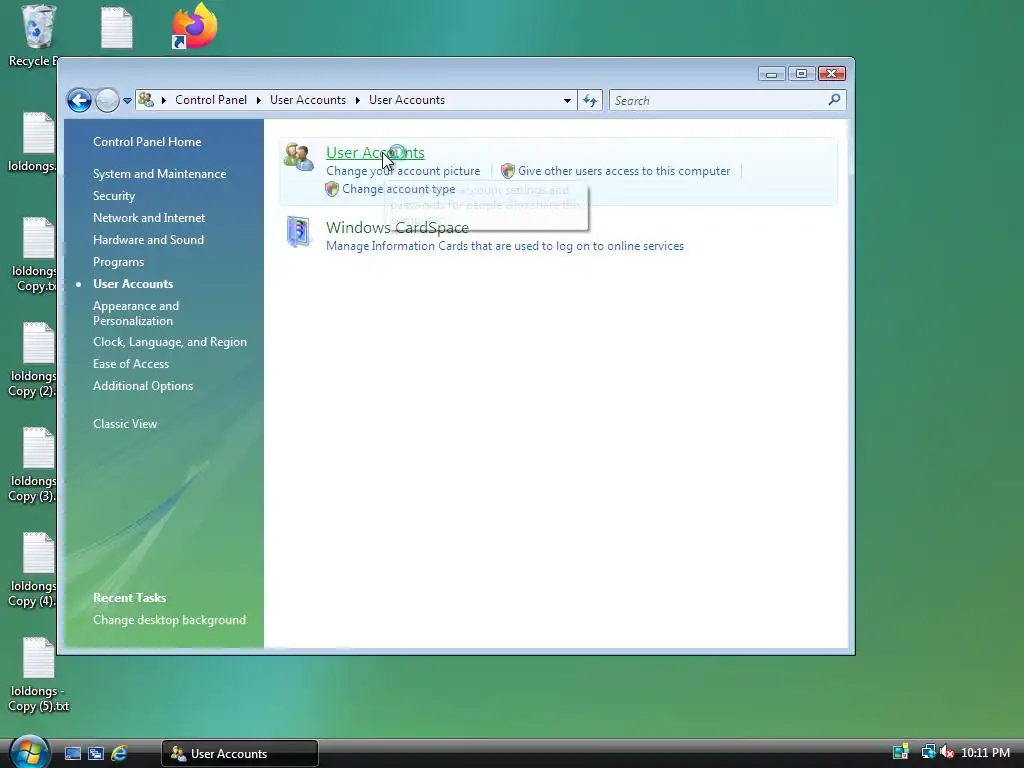The width and height of the screenshot is (1024, 768).
Task: Open Clock, Language, and Region
Action: (170, 342)
